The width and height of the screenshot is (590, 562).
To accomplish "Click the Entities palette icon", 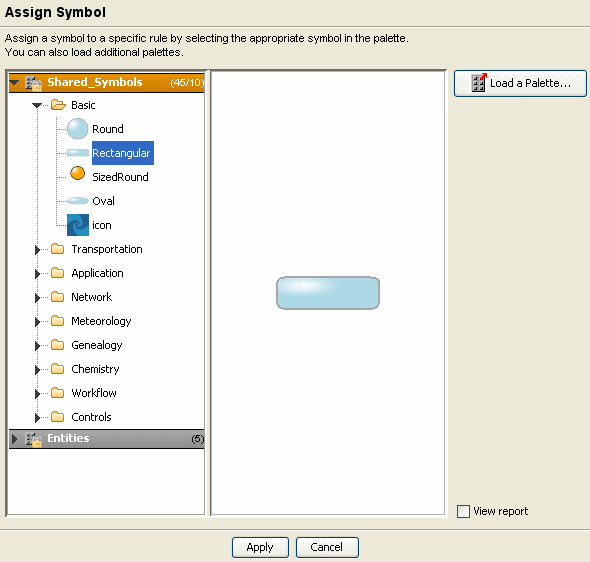I will click(33, 439).
